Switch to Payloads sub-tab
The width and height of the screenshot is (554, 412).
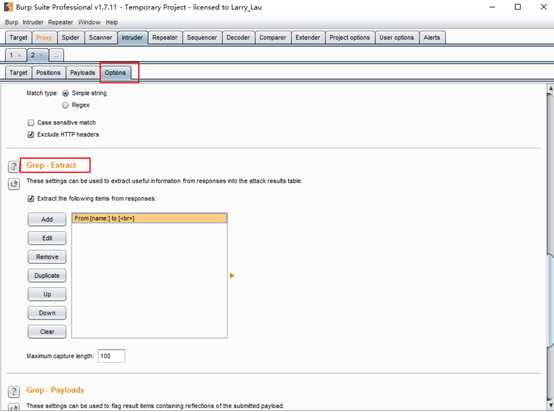pyautogui.click(x=82, y=73)
